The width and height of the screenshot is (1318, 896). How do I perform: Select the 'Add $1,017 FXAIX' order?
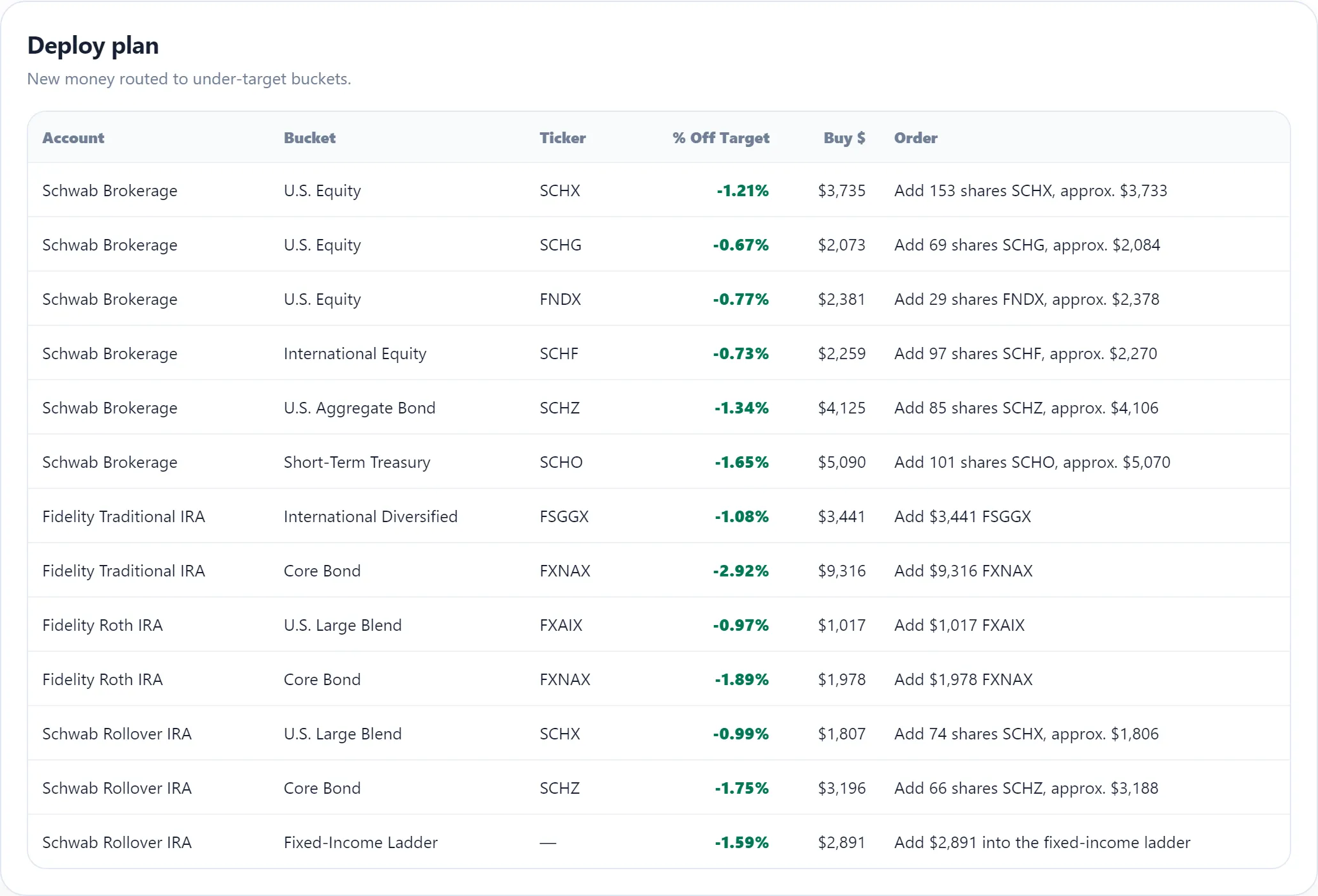click(x=959, y=625)
